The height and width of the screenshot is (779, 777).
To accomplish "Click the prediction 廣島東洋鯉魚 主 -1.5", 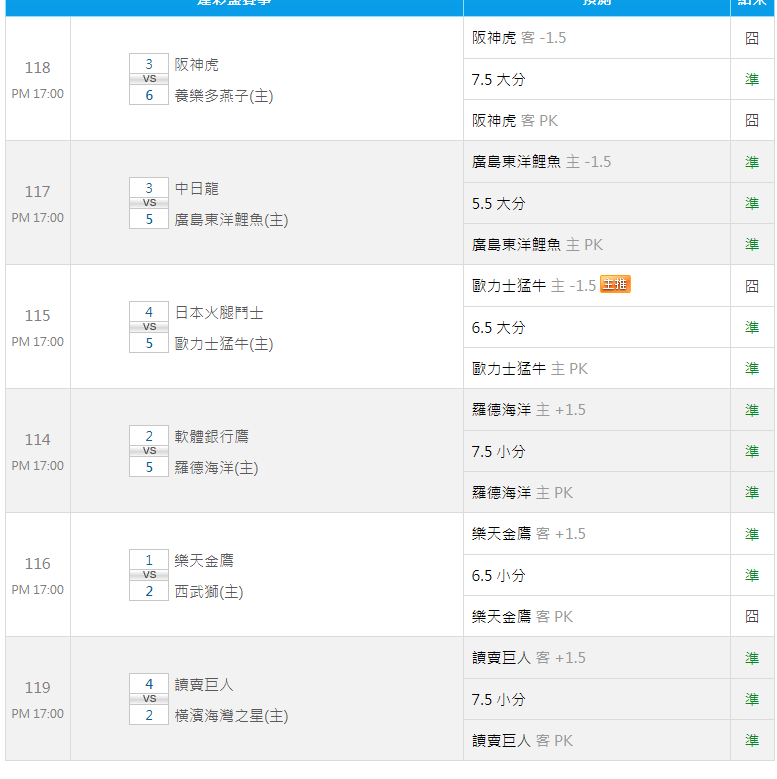I will [x=541, y=162].
